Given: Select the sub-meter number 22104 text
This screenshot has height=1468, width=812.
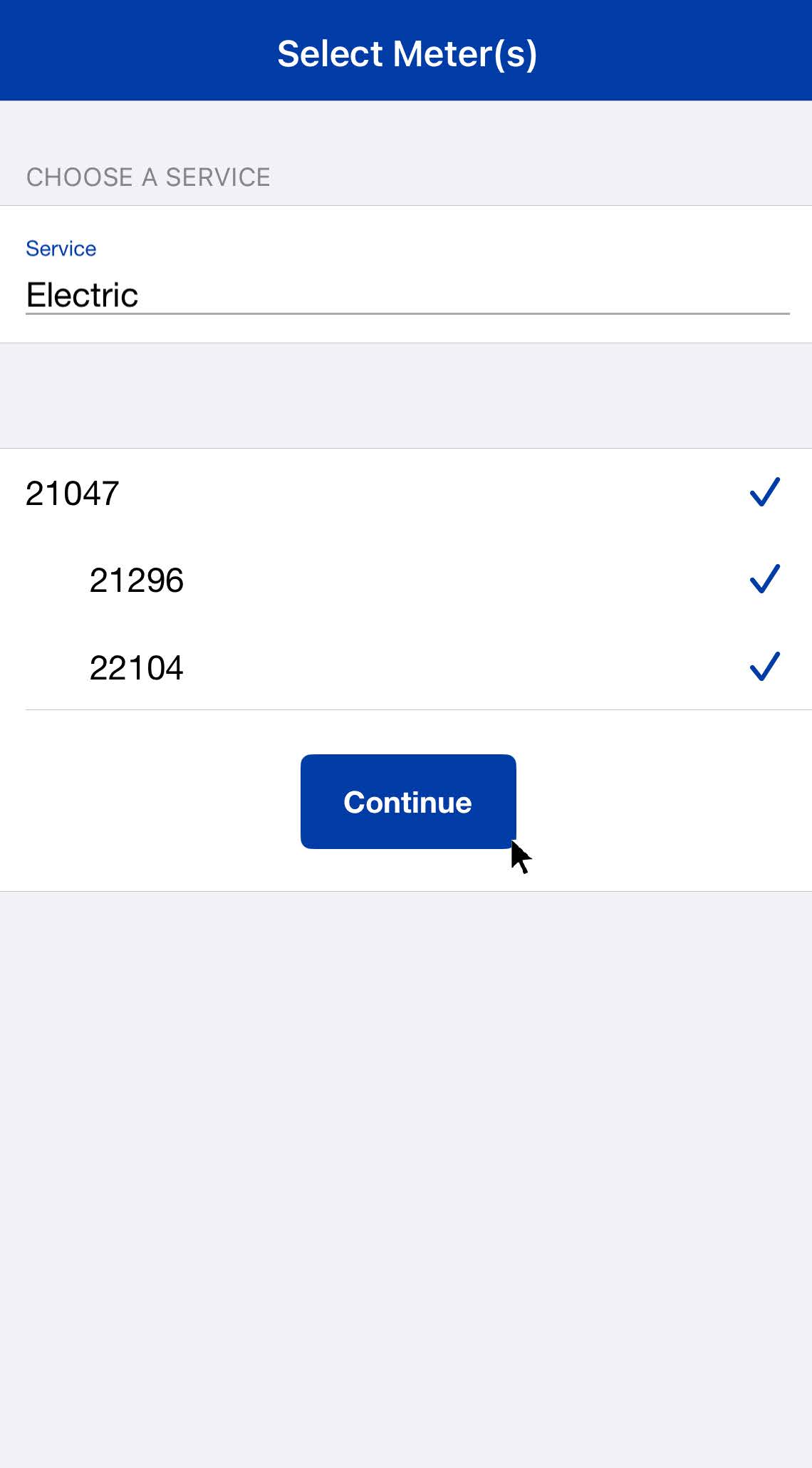Looking at the screenshot, I should click(136, 668).
